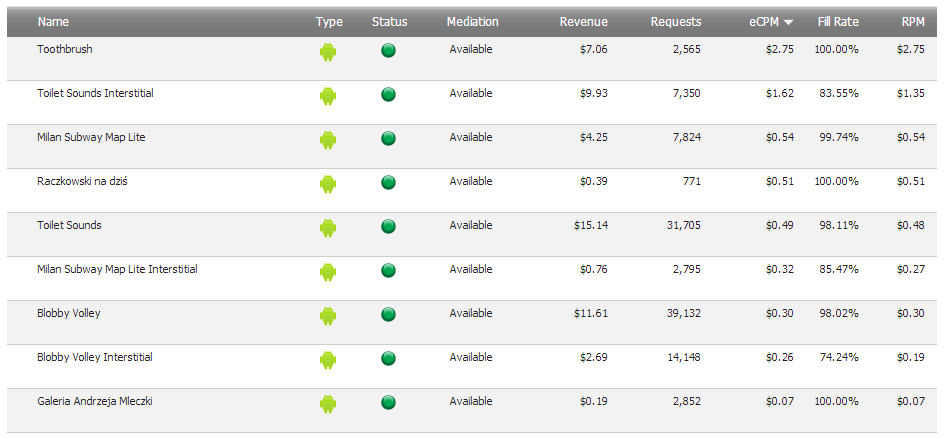
Task: Click green status dot for Toothbrush
Action: (x=389, y=51)
